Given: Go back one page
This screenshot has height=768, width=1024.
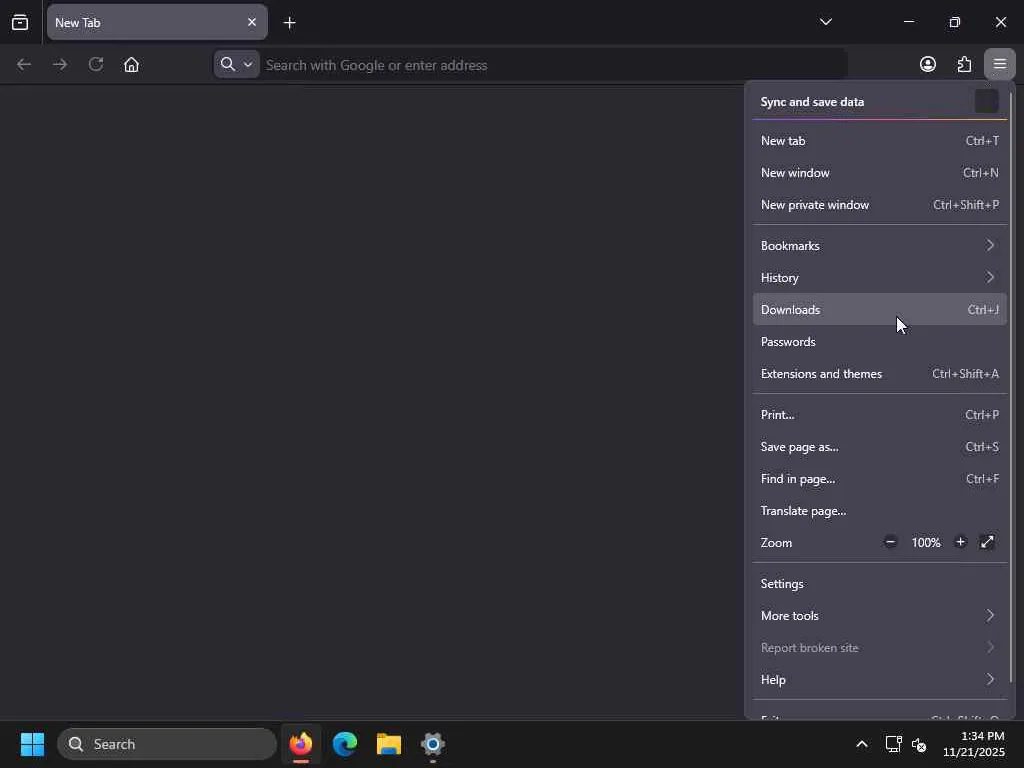Looking at the screenshot, I should [24, 65].
